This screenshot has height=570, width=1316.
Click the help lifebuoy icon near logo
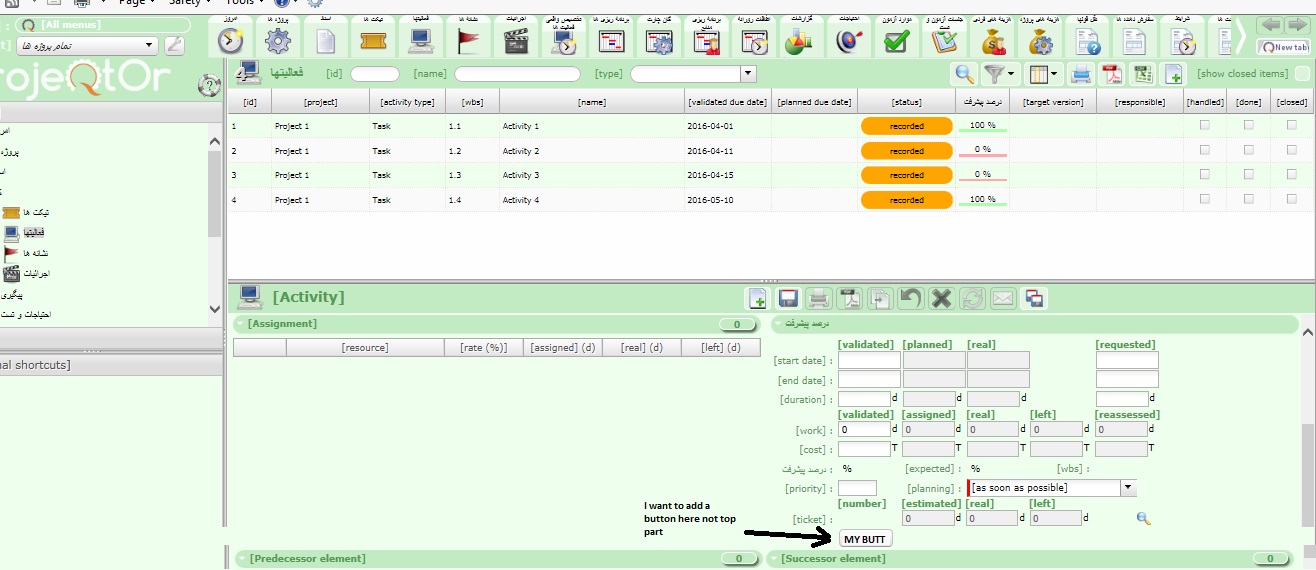(x=210, y=85)
